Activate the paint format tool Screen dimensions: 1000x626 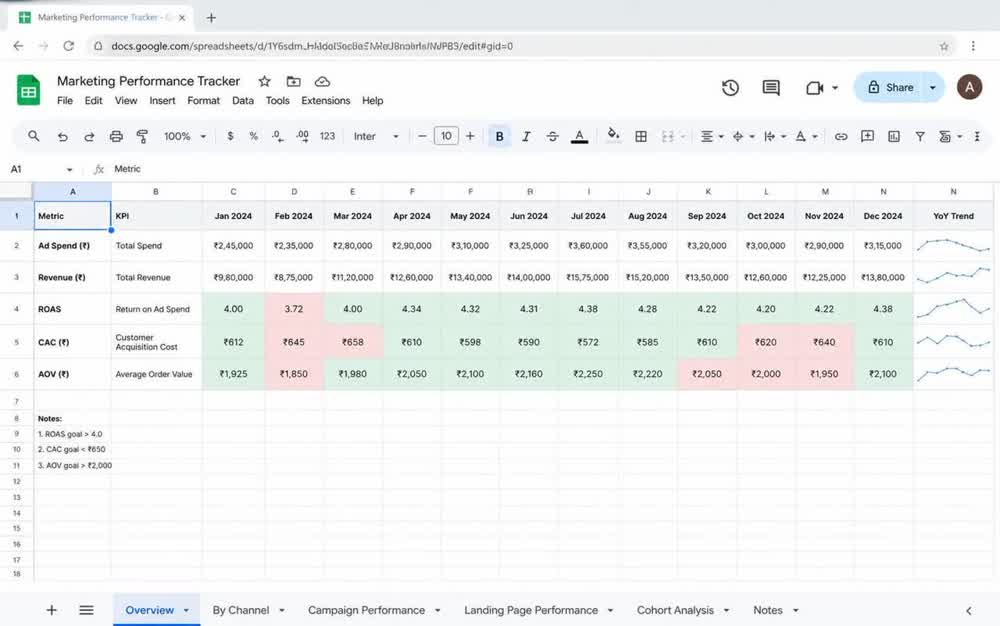142,136
